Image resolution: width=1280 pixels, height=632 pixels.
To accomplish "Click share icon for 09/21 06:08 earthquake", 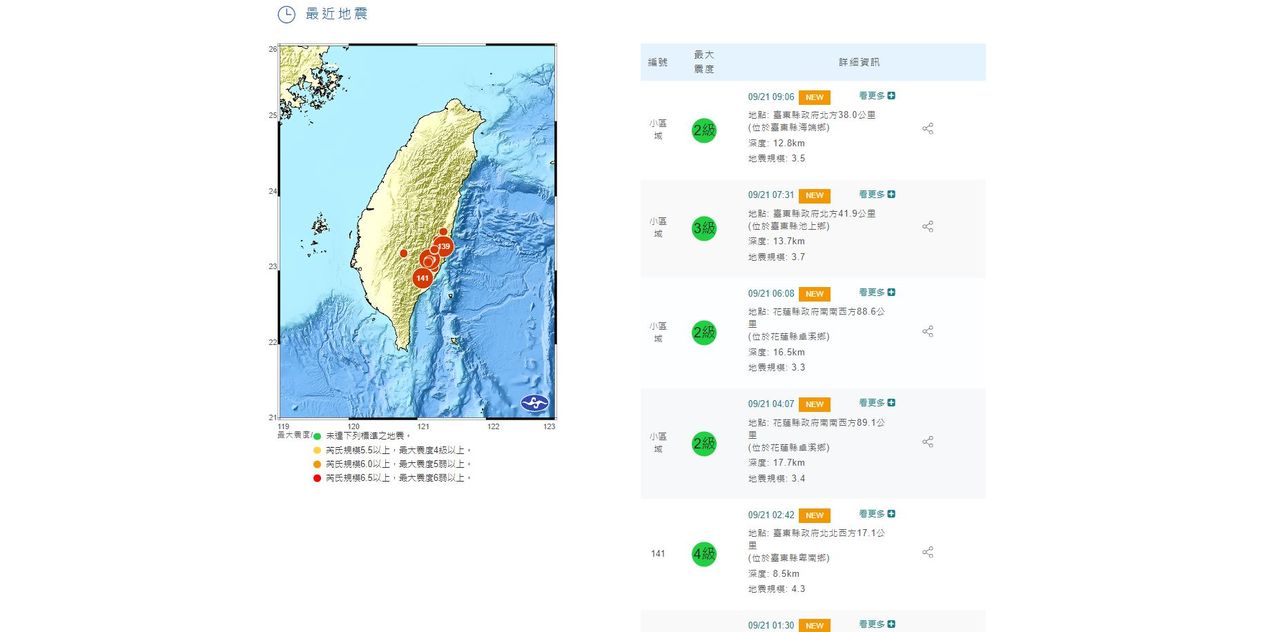I will coord(927,331).
